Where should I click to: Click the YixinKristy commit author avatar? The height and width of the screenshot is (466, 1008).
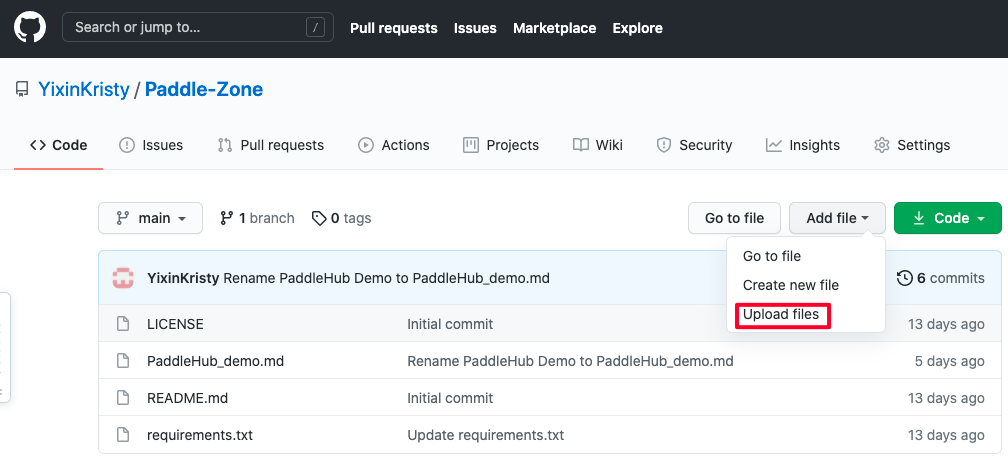(x=123, y=278)
